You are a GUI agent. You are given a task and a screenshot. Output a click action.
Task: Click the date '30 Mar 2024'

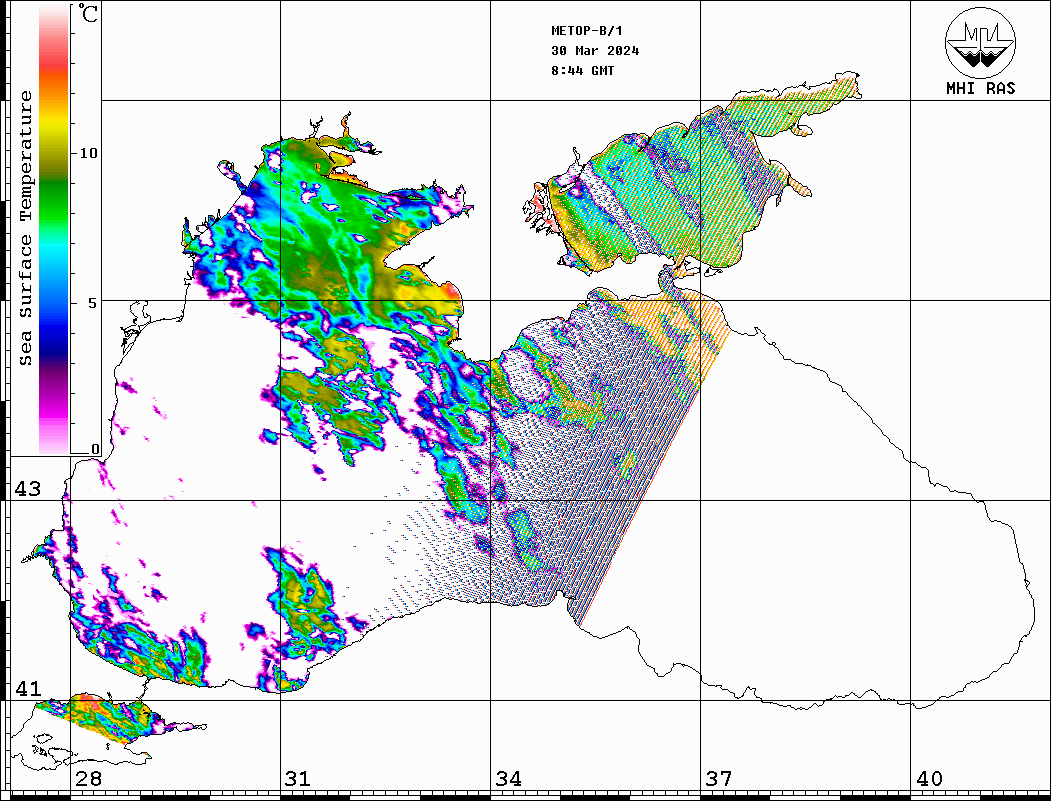(595, 51)
